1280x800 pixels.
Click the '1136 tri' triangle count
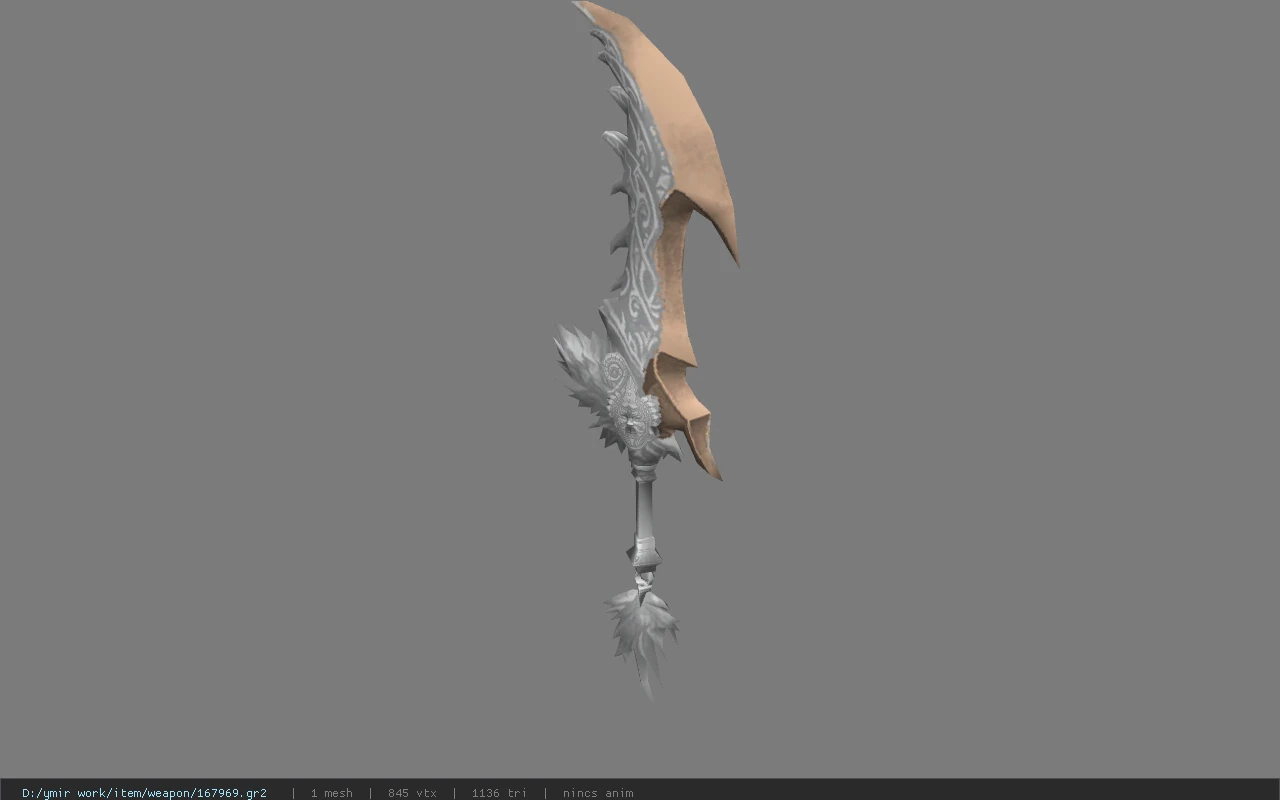(499, 793)
